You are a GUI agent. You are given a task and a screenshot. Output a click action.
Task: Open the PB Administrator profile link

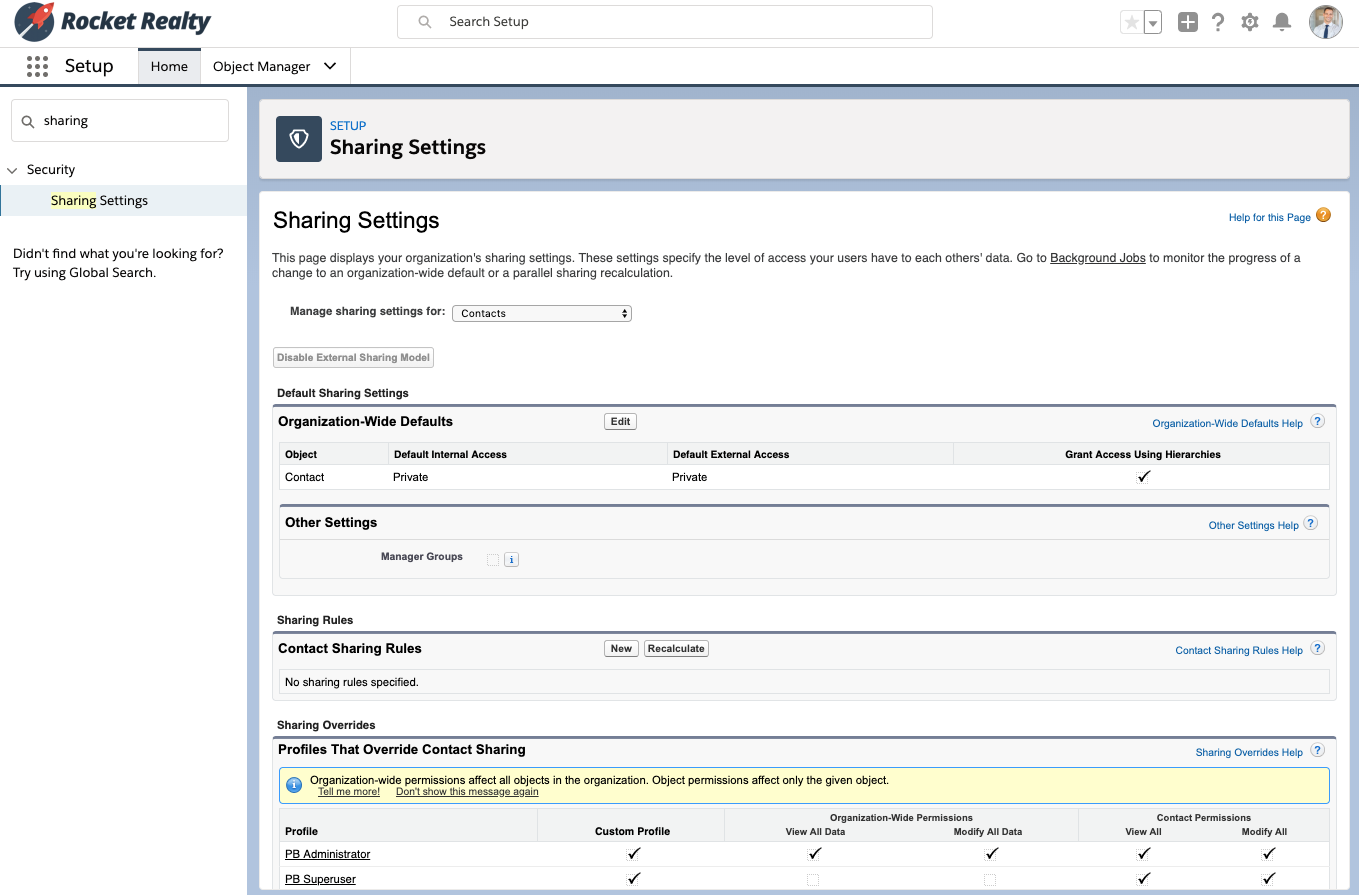(x=327, y=854)
